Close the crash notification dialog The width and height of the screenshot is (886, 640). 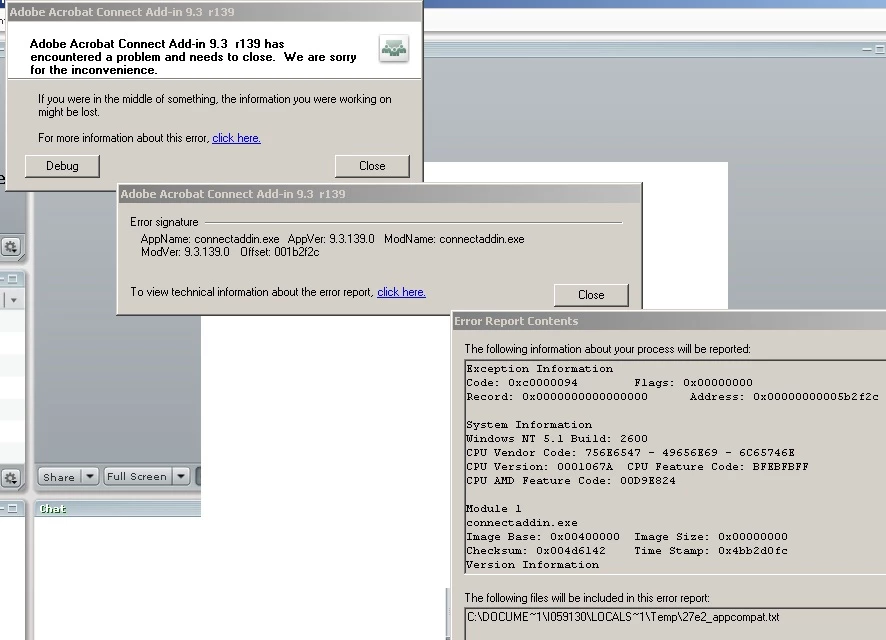click(x=372, y=166)
